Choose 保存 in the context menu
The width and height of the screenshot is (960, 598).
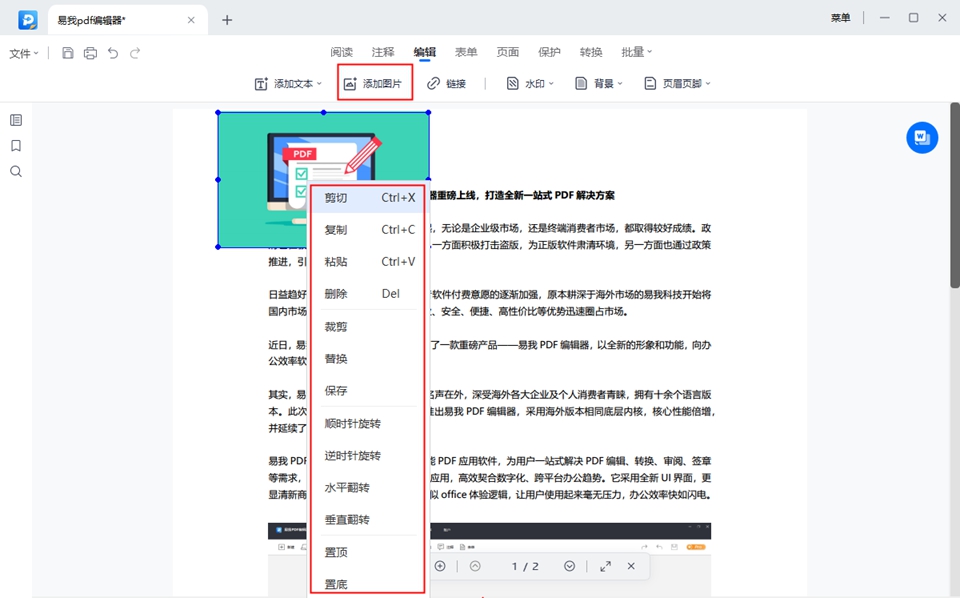[x=367, y=391]
